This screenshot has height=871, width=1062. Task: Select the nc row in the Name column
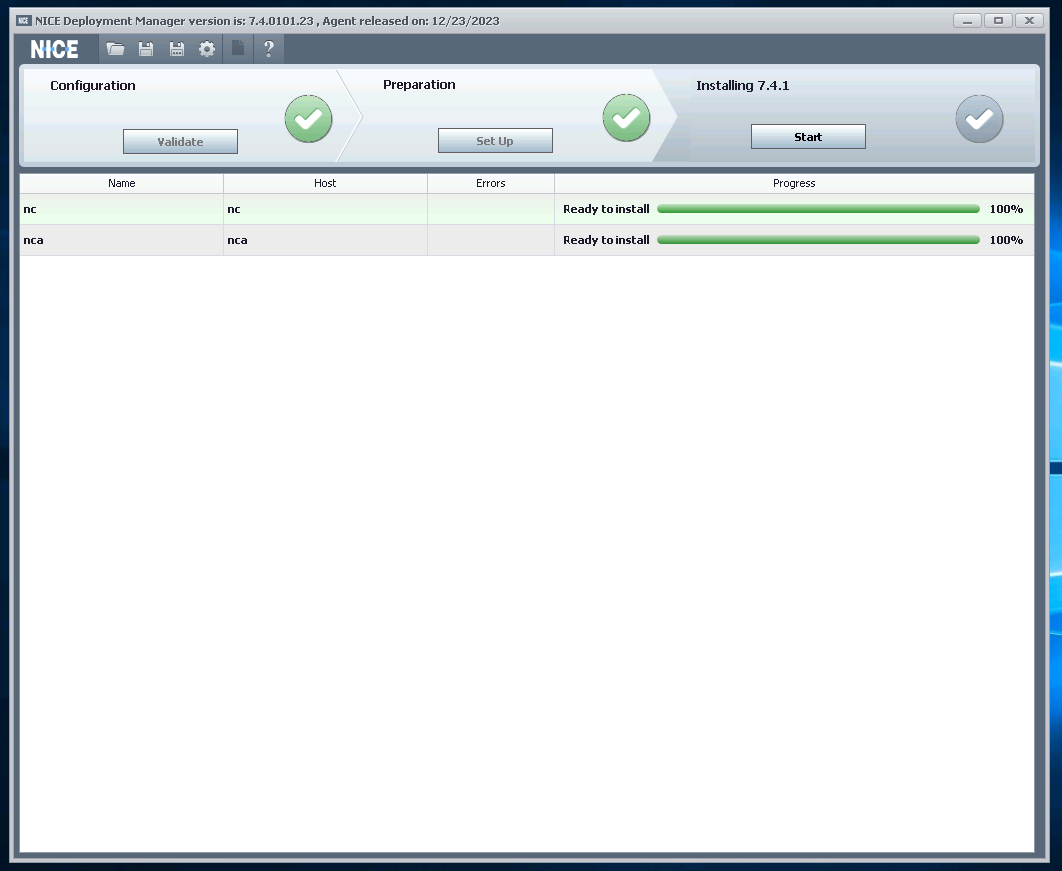(122, 209)
